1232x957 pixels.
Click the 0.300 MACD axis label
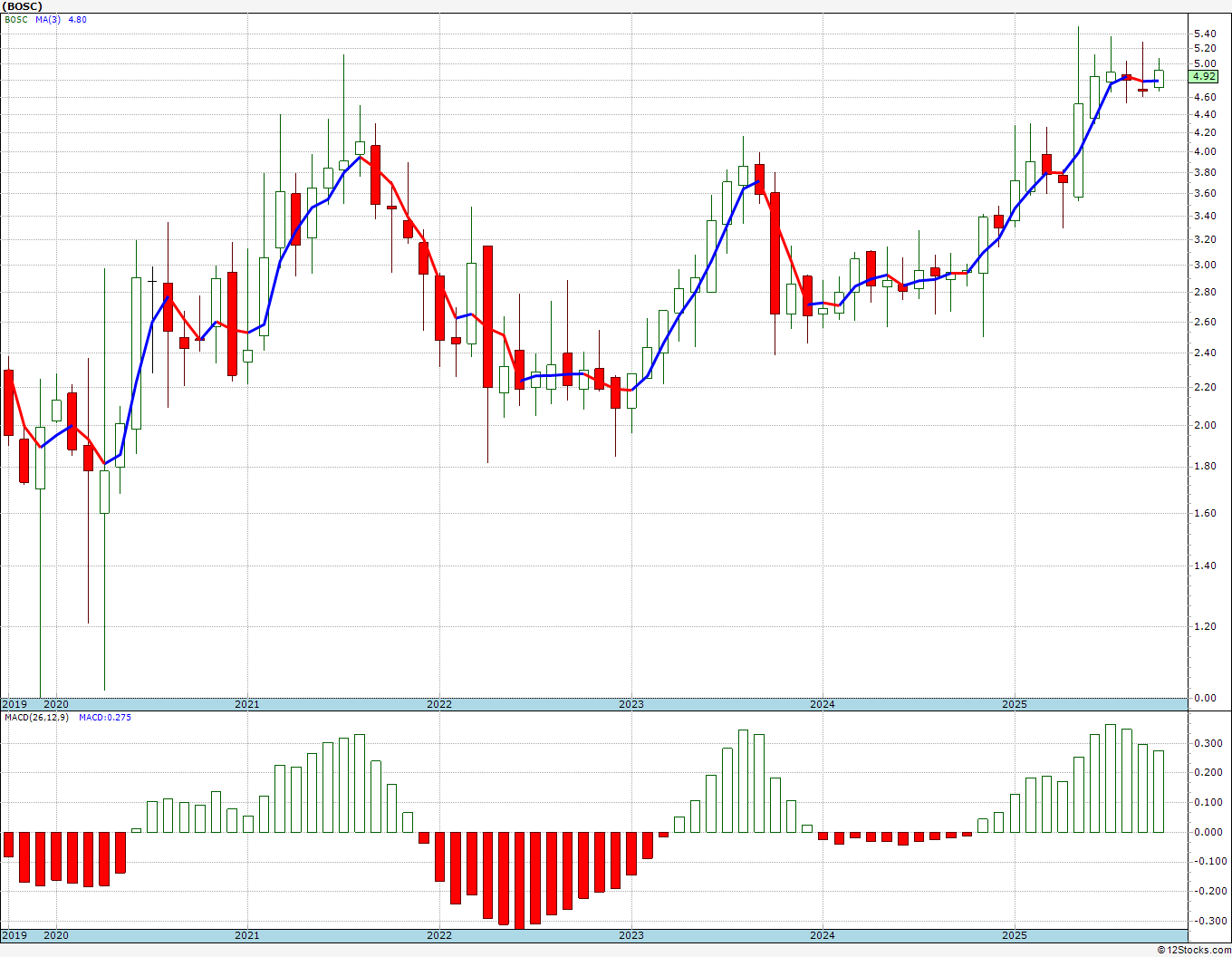(x=1208, y=743)
